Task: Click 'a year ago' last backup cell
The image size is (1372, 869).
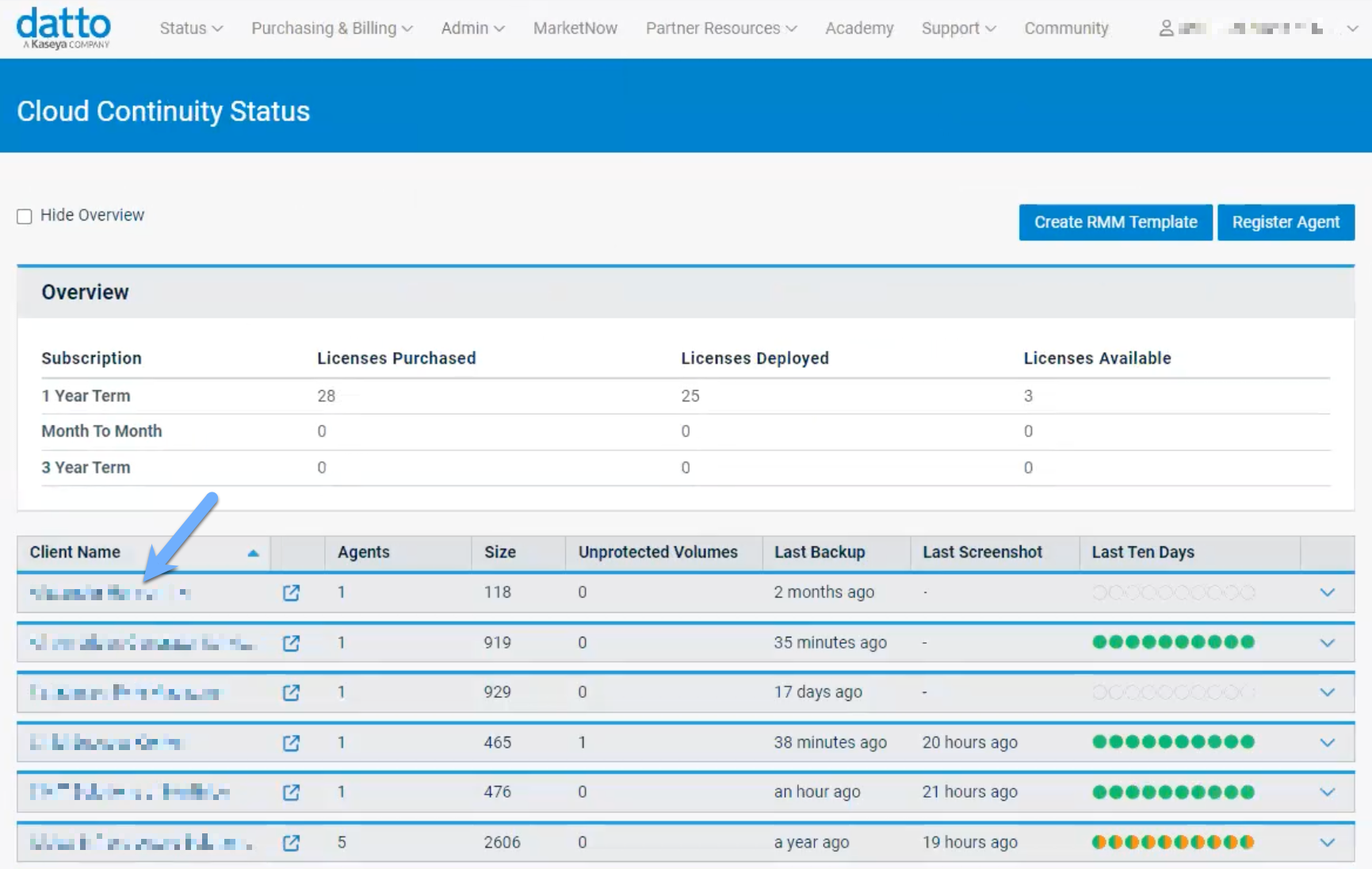Action: (x=812, y=843)
